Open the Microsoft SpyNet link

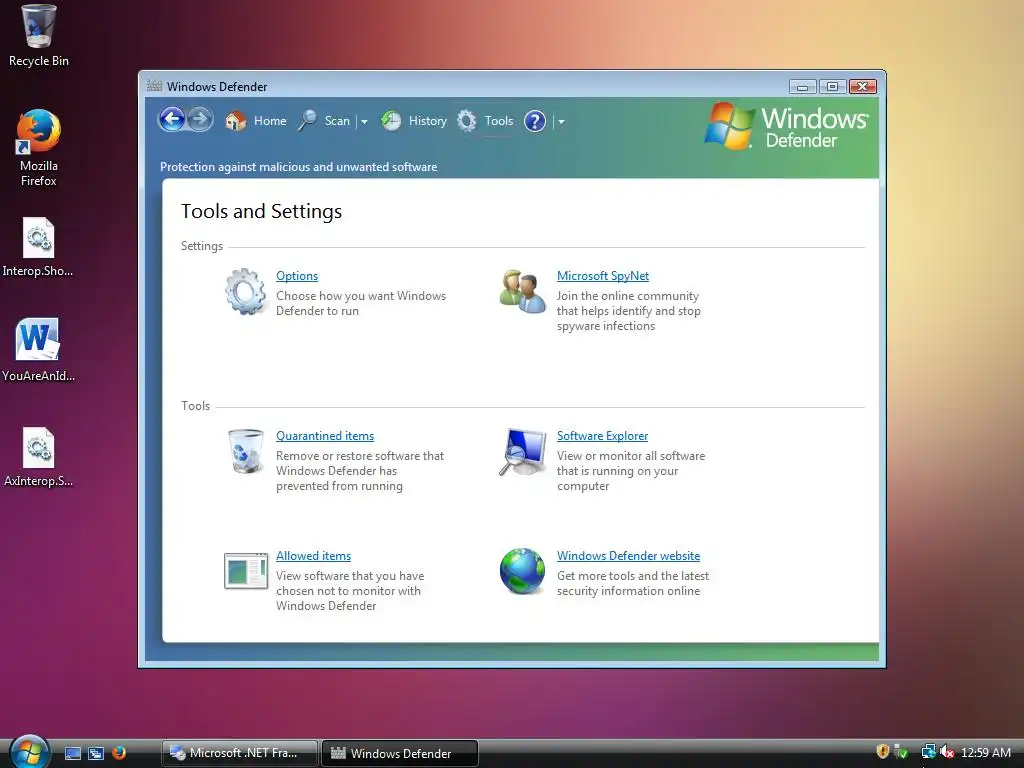(603, 276)
